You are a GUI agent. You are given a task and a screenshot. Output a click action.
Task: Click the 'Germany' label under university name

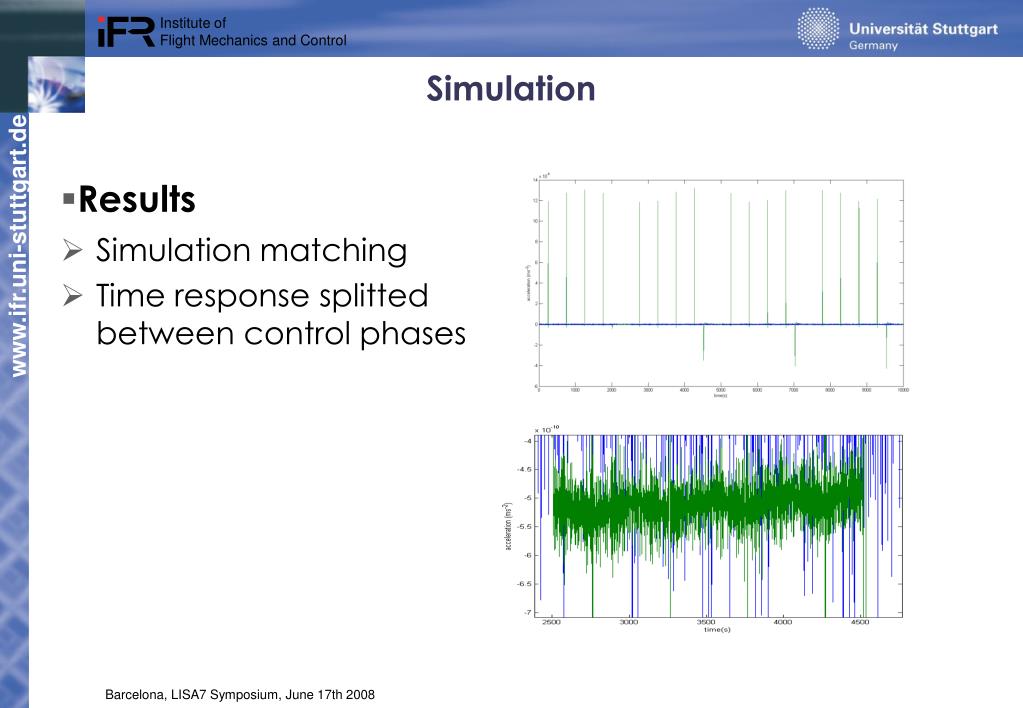tap(873, 45)
